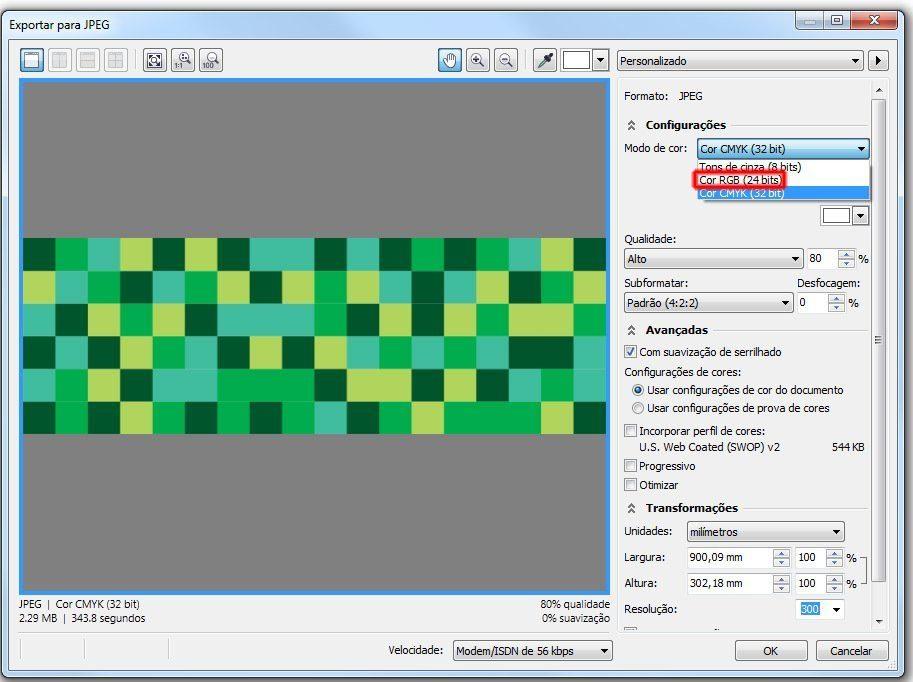Image resolution: width=913 pixels, height=682 pixels.
Task: Click the white color swatch in toolbar
Action: tap(576, 60)
